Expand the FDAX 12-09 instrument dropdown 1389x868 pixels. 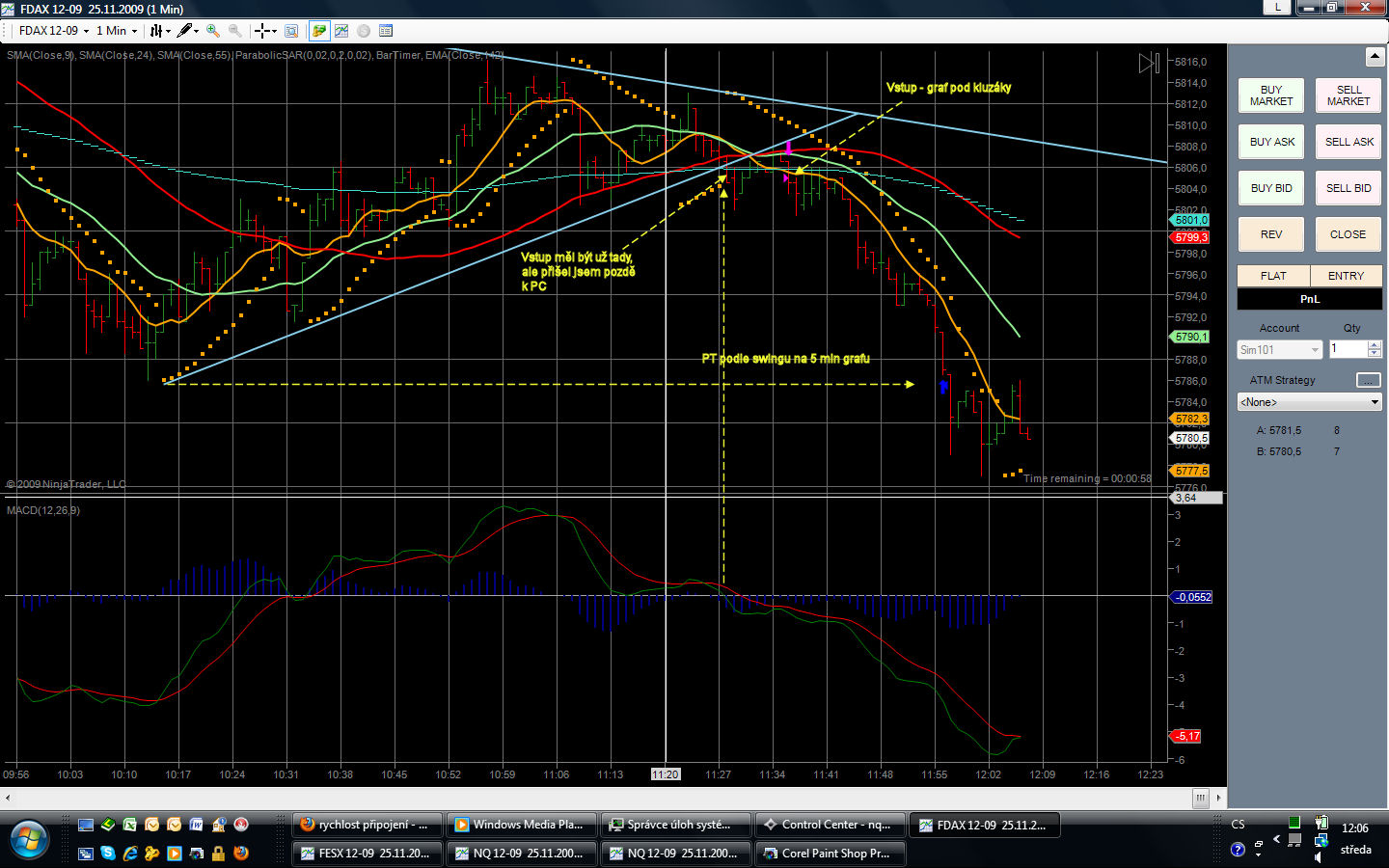click(x=54, y=31)
